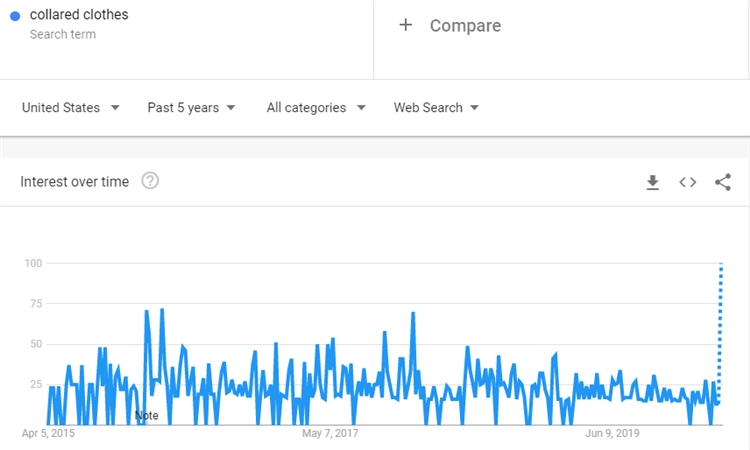The image size is (750, 450).
Task: Click the Interest over time heading
Action: 75,181
